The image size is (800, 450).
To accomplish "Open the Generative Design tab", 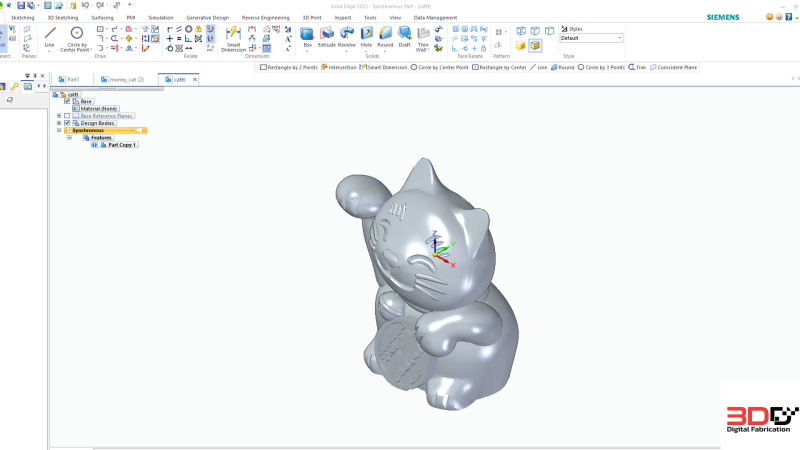I will (208, 17).
